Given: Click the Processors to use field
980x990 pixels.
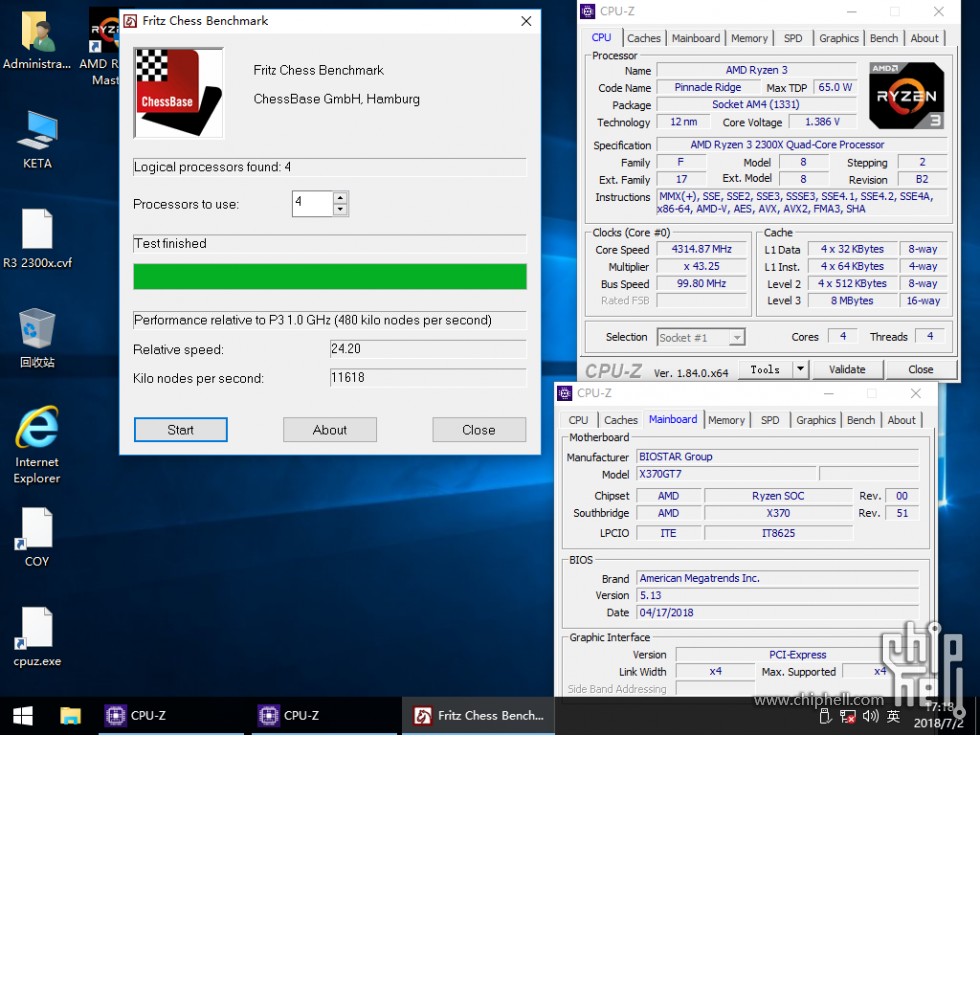Looking at the screenshot, I should coord(313,203).
